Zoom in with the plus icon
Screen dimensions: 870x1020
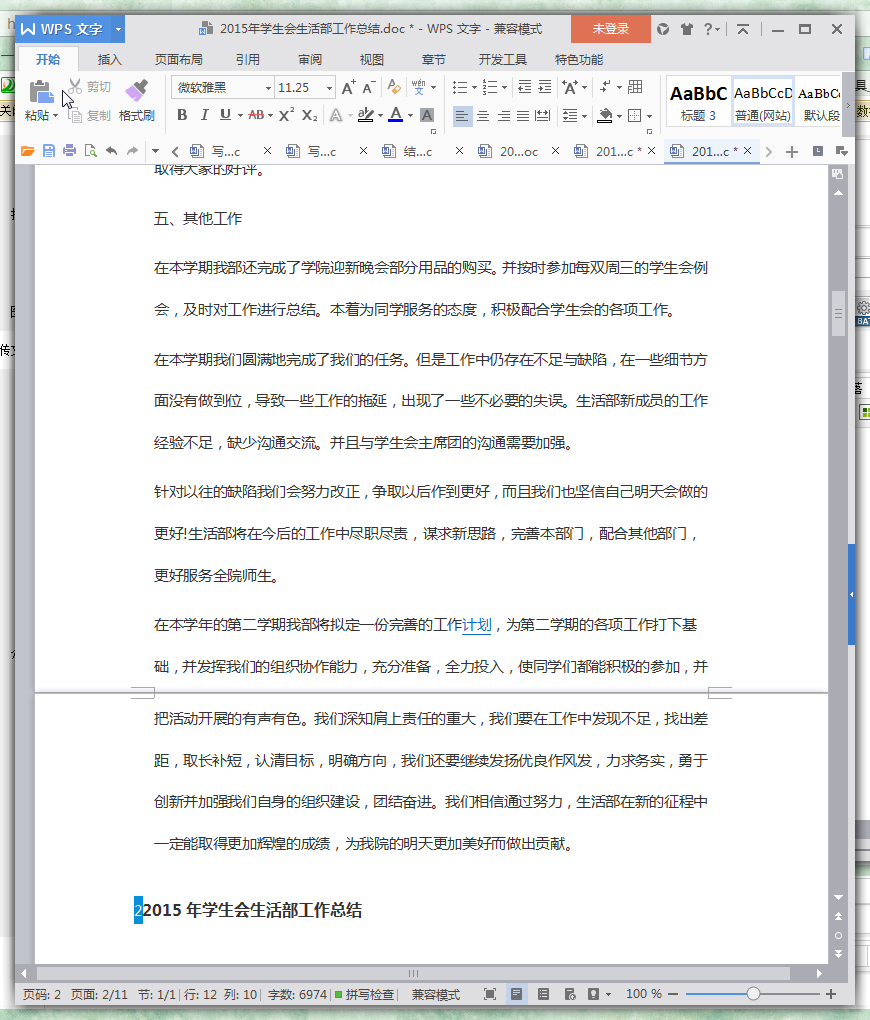pos(831,994)
